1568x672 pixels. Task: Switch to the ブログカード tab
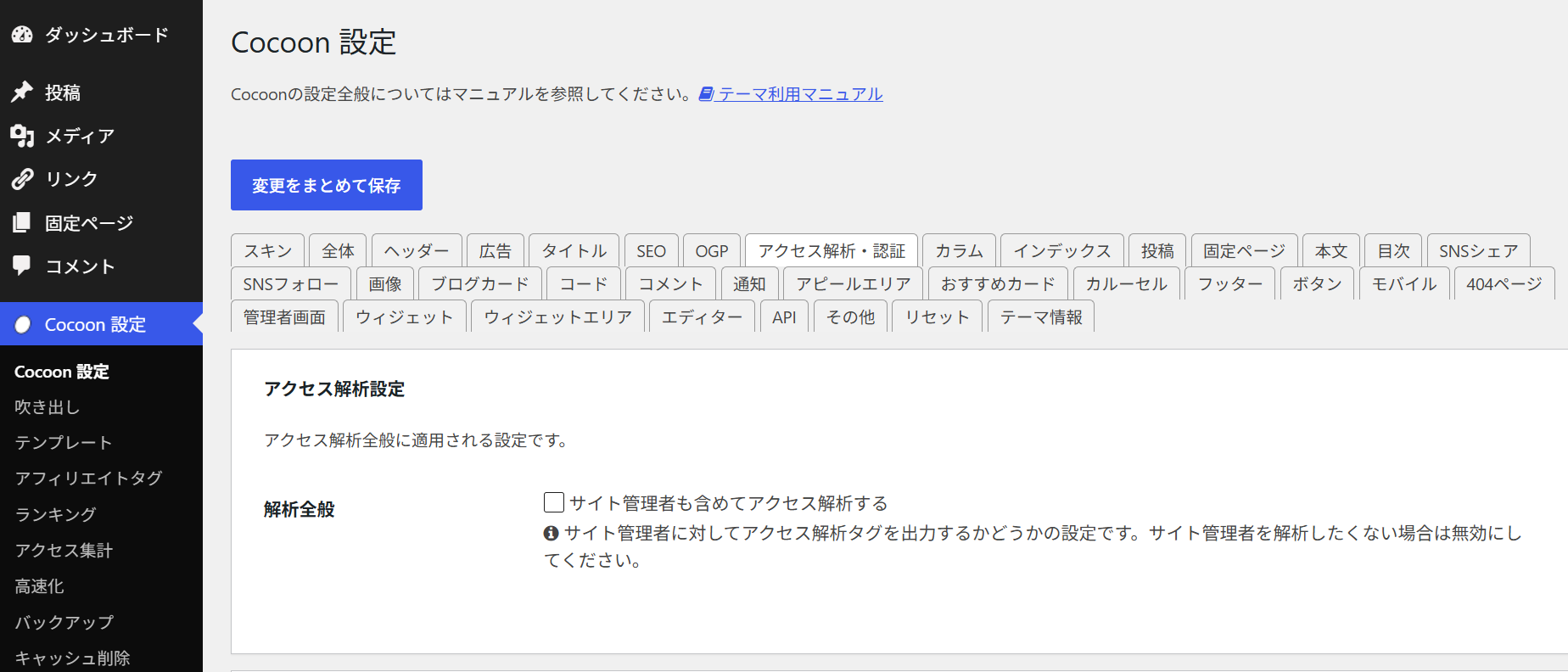(480, 283)
